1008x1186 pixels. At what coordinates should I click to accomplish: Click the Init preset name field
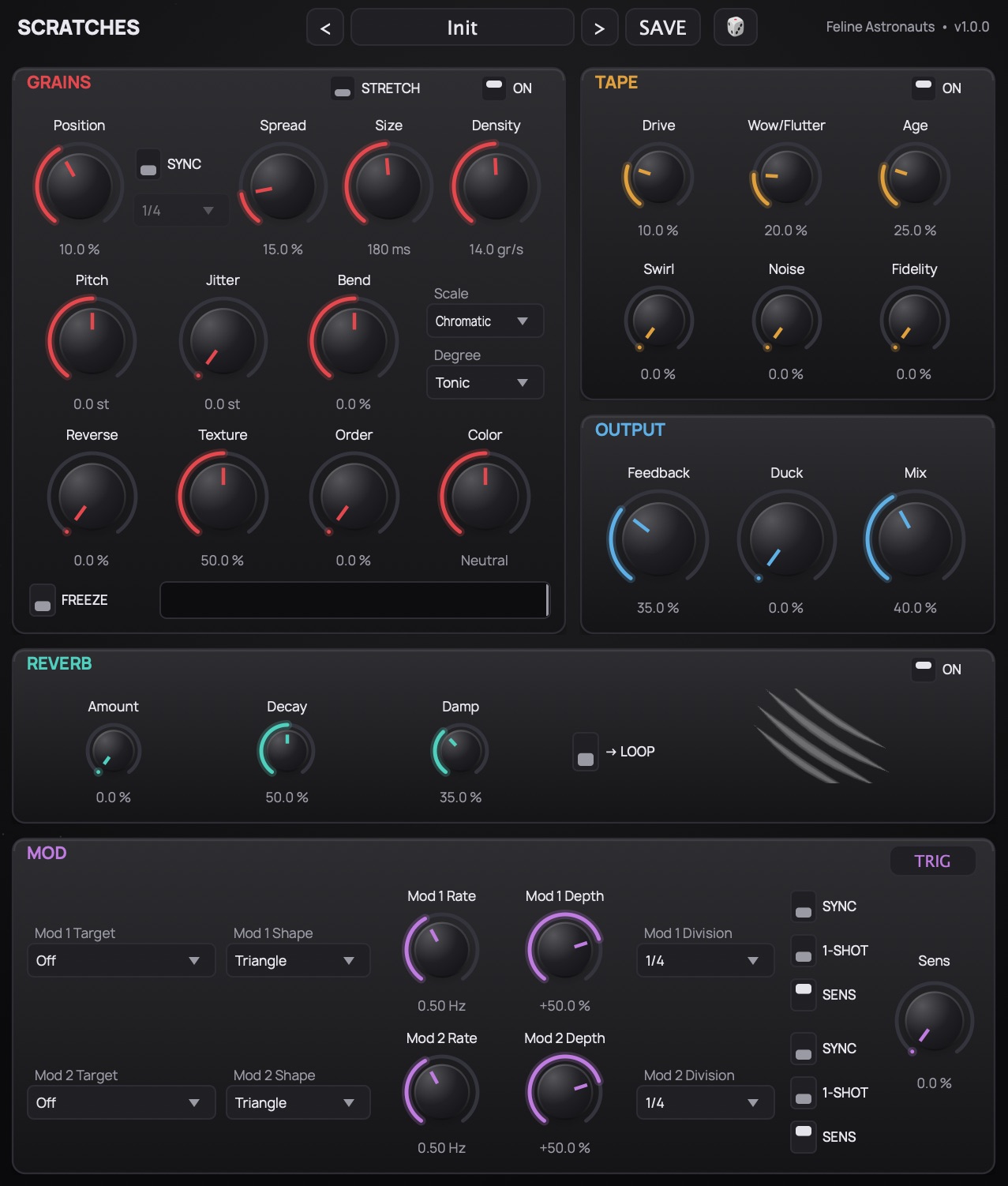coord(462,28)
